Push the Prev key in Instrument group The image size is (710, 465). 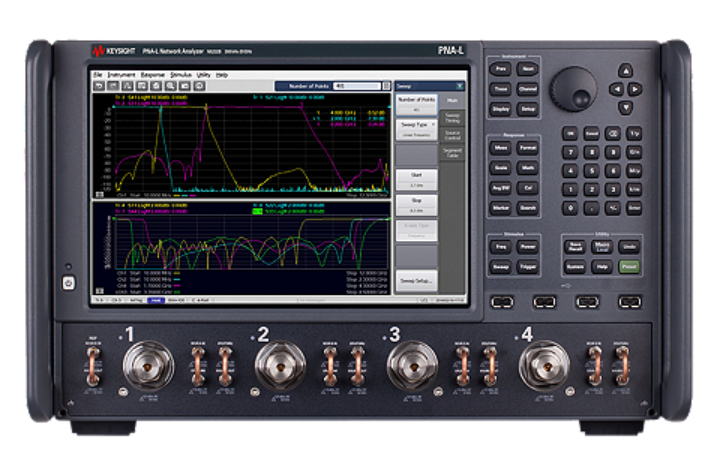click(x=500, y=69)
